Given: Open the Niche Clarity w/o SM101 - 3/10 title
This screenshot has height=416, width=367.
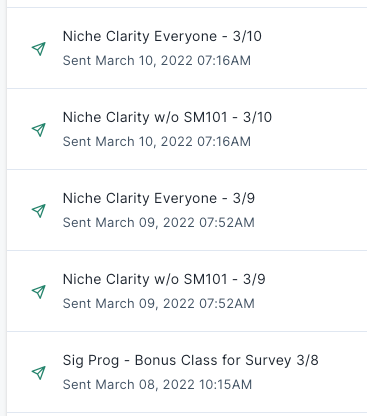Looking at the screenshot, I should 167,117.
